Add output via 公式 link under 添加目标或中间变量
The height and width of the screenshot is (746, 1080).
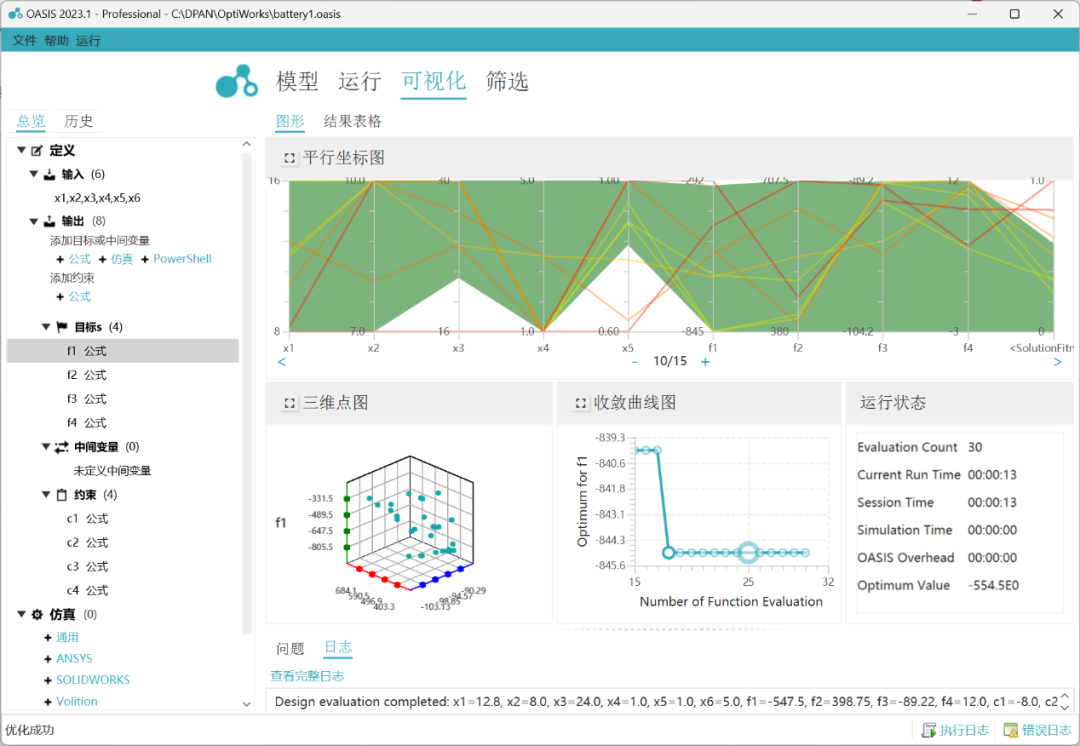click(x=80, y=259)
